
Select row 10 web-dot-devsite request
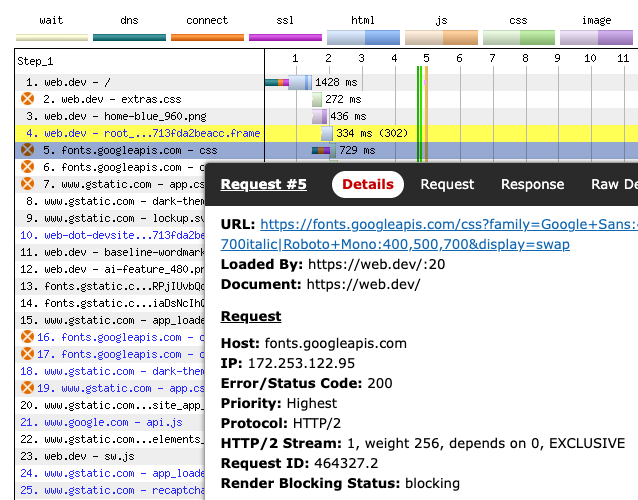pos(110,236)
